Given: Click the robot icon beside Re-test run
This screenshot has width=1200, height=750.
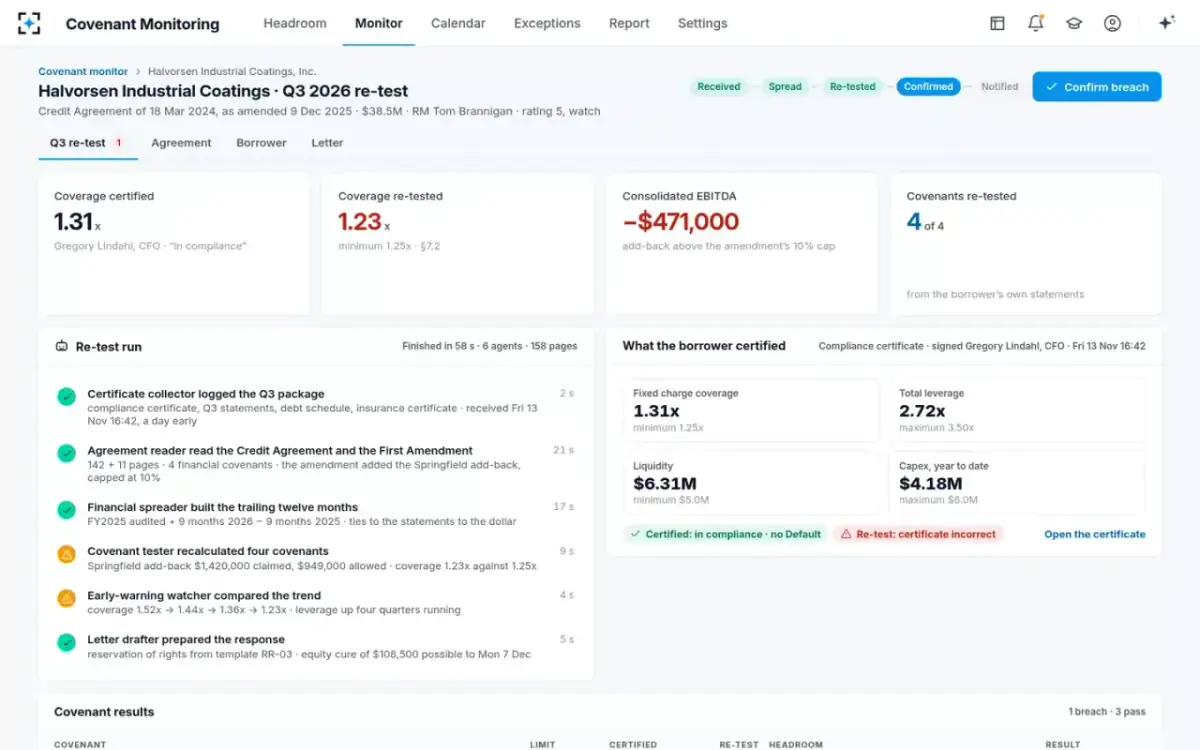Looking at the screenshot, I should click(62, 347).
